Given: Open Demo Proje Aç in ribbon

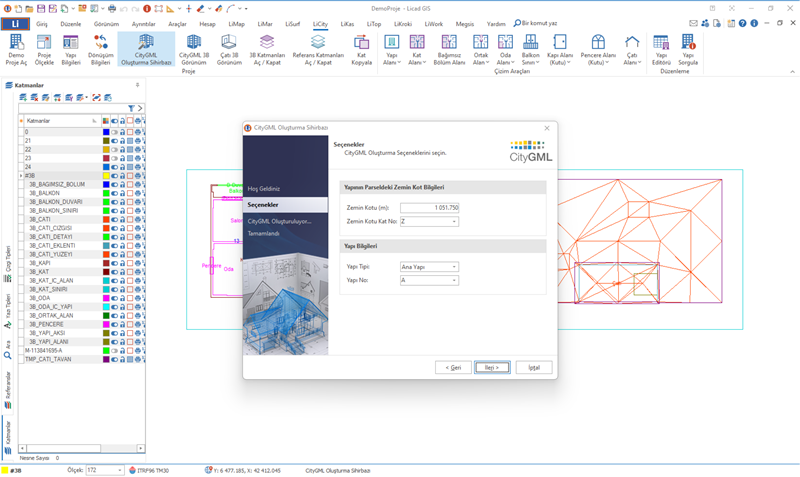Looking at the screenshot, I should [16, 49].
